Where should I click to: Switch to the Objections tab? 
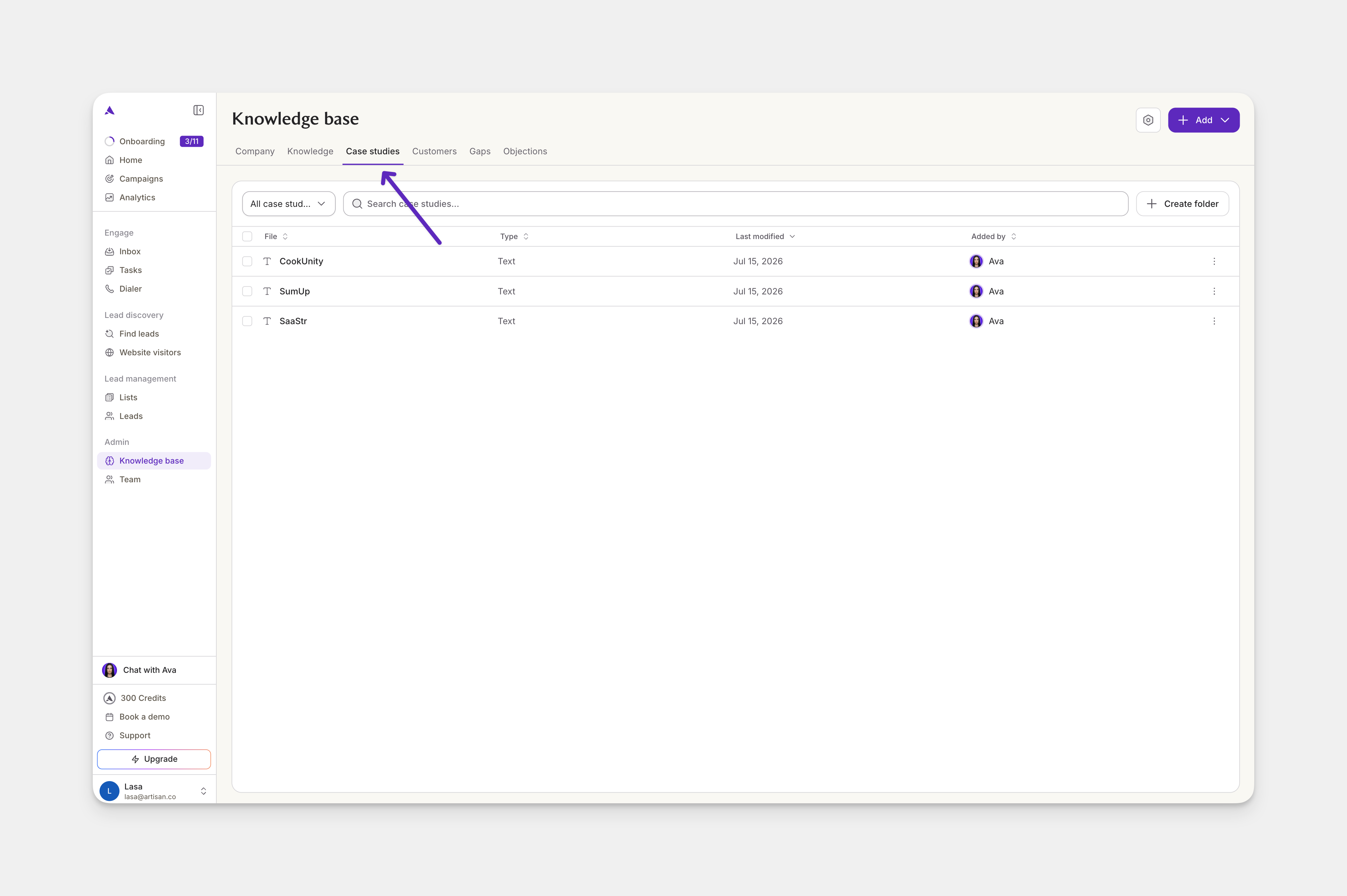(525, 152)
